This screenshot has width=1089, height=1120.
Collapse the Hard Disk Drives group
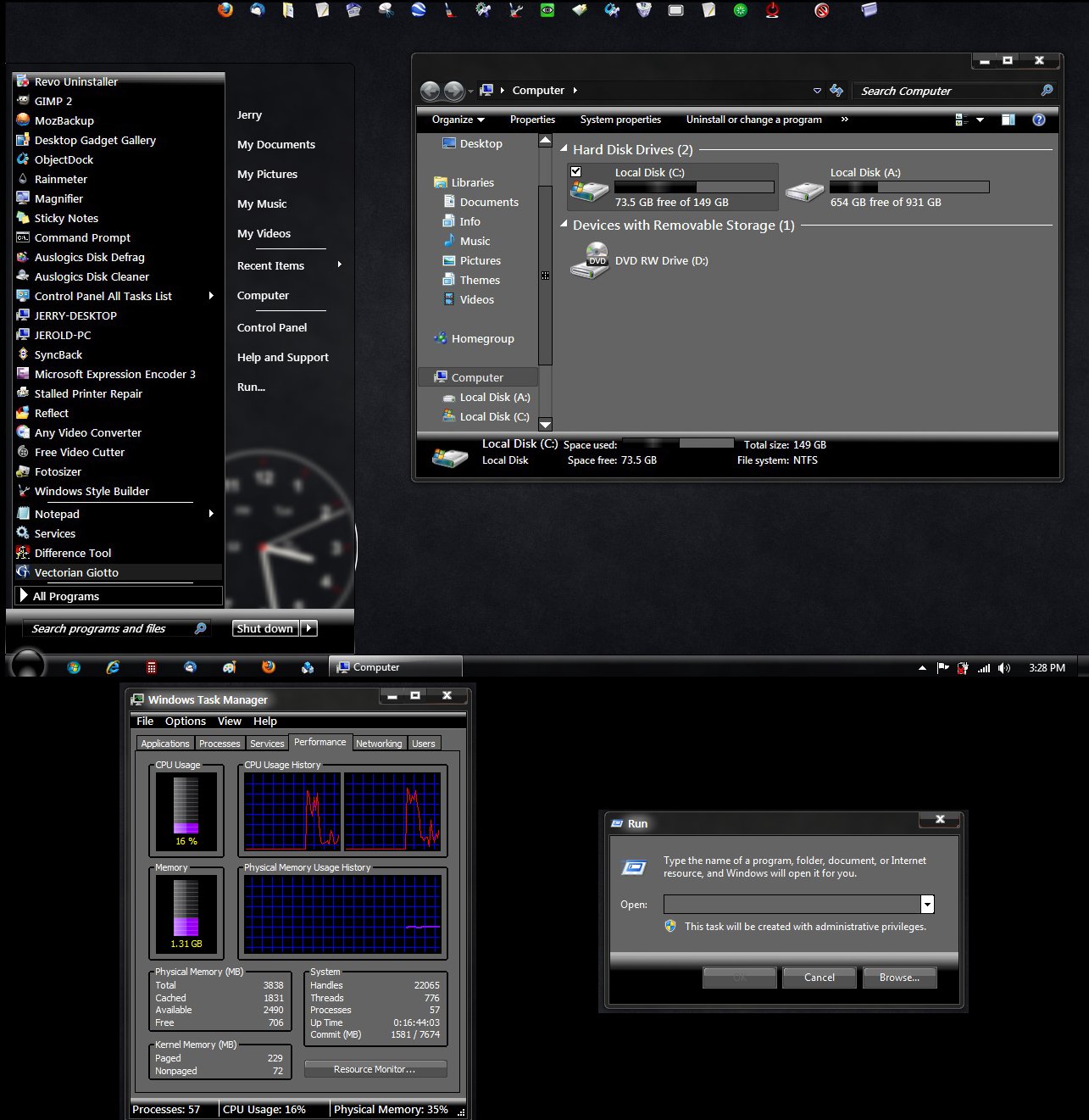[564, 148]
